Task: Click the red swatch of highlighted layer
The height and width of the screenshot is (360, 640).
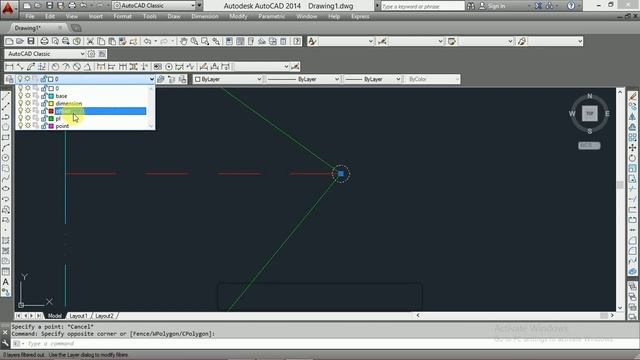Action: click(51, 111)
